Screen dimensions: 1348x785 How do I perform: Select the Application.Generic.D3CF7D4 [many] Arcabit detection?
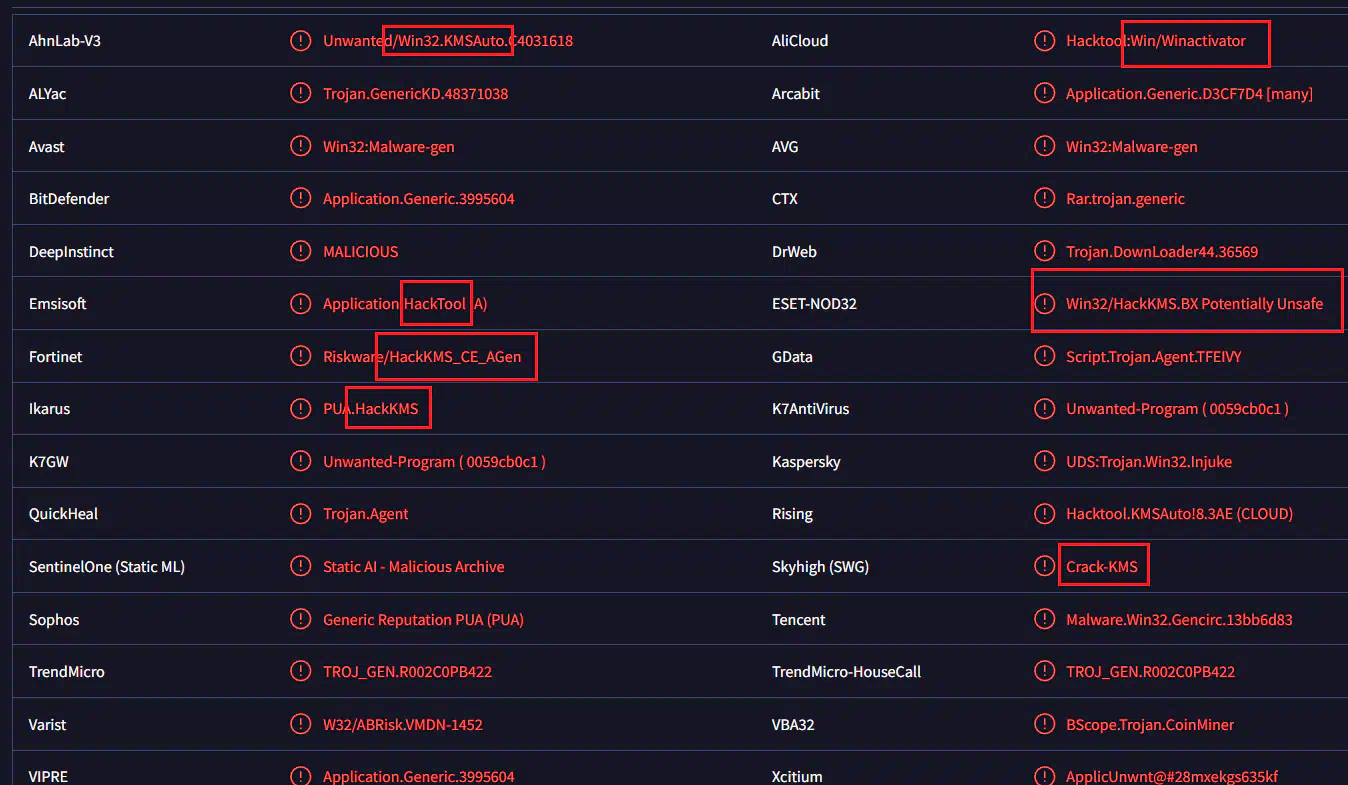click(x=1189, y=94)
